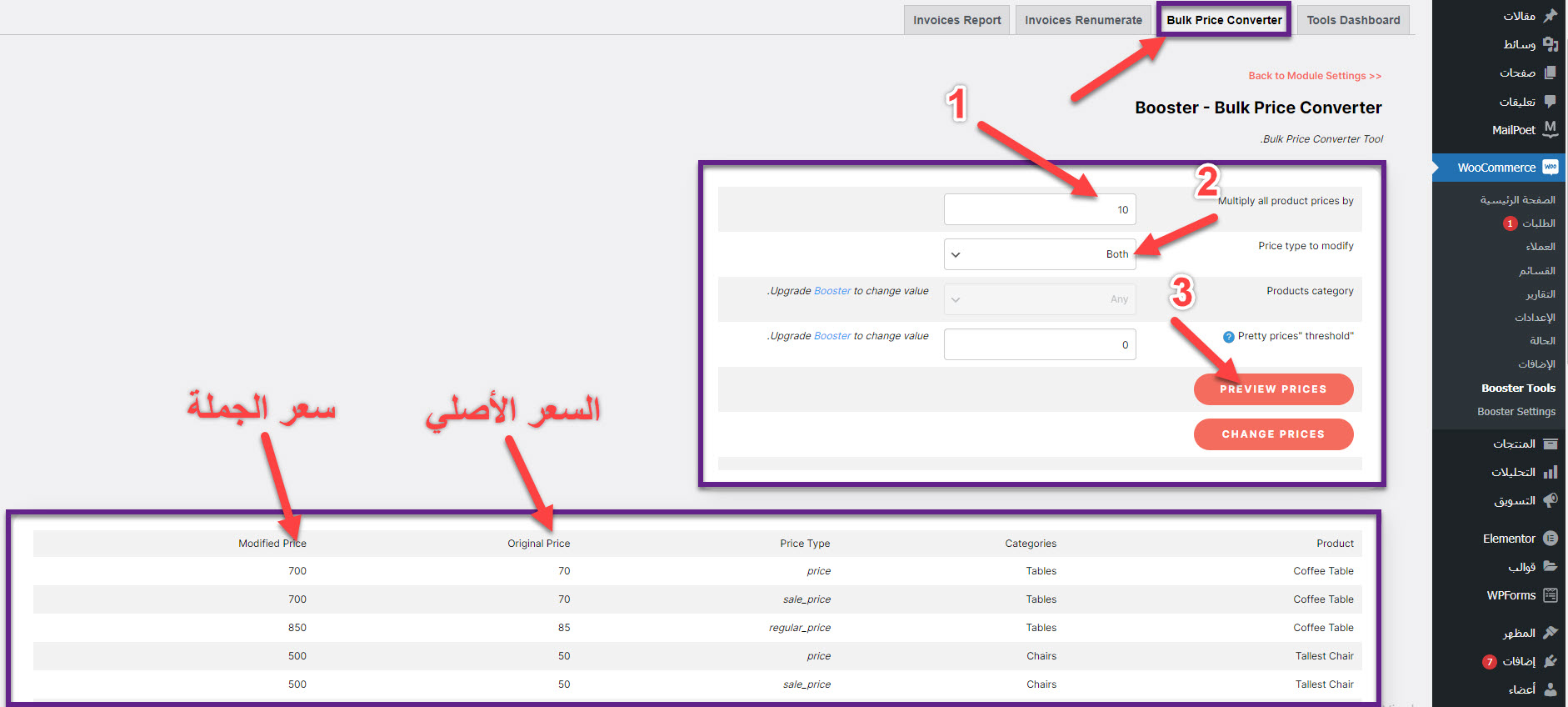Click the multiply prices input field
The image size is (1568, 707).
click(x=1039, y=209)
